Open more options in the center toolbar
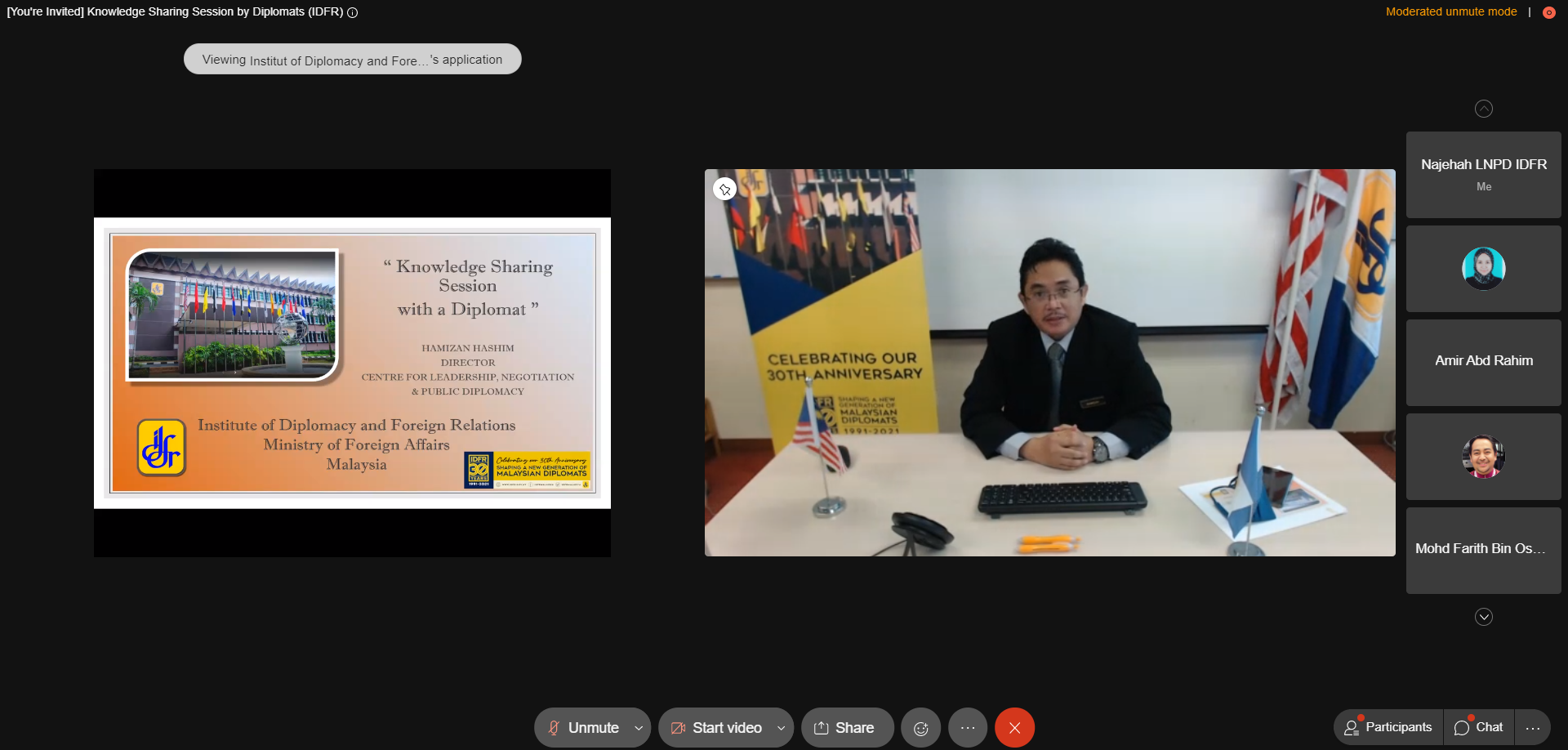The width and height of the screenshot is (1568, 750). pyautogui.click(x=968, y=728)
